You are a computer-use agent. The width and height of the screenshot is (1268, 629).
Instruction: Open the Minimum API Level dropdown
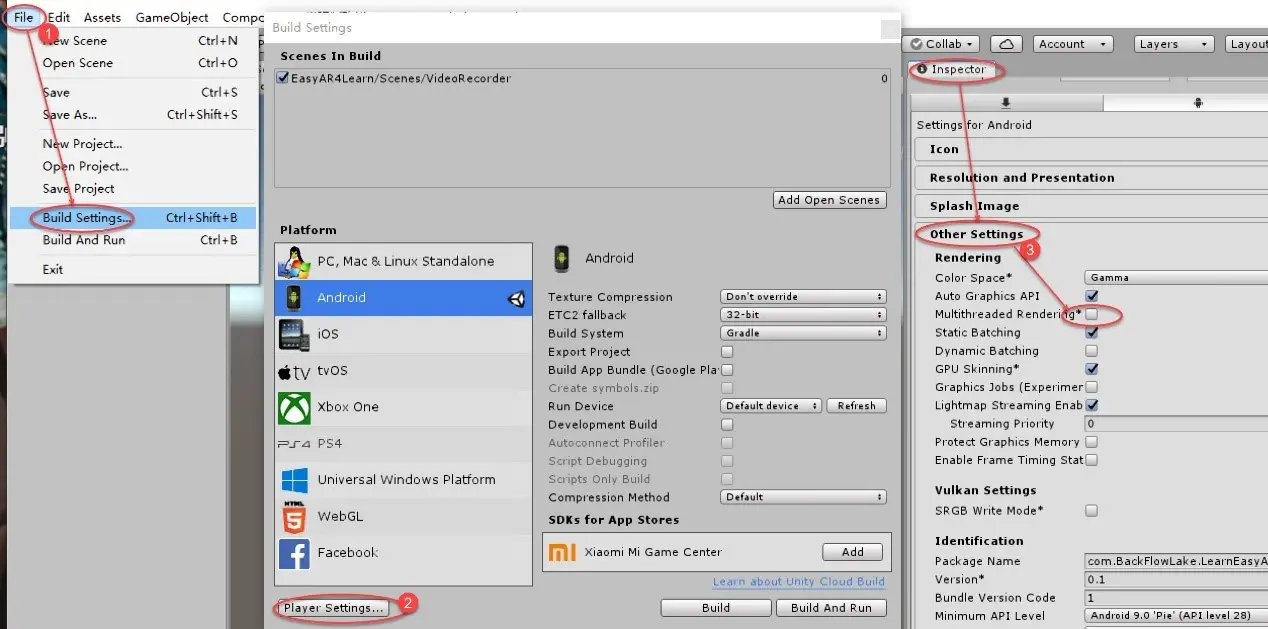(x=1175, y=616)
